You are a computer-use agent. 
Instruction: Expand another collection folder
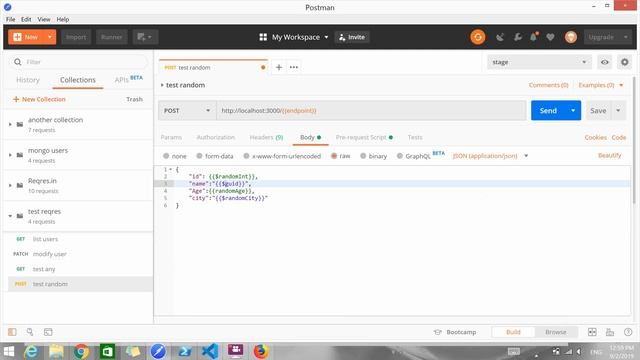(10, 124)
